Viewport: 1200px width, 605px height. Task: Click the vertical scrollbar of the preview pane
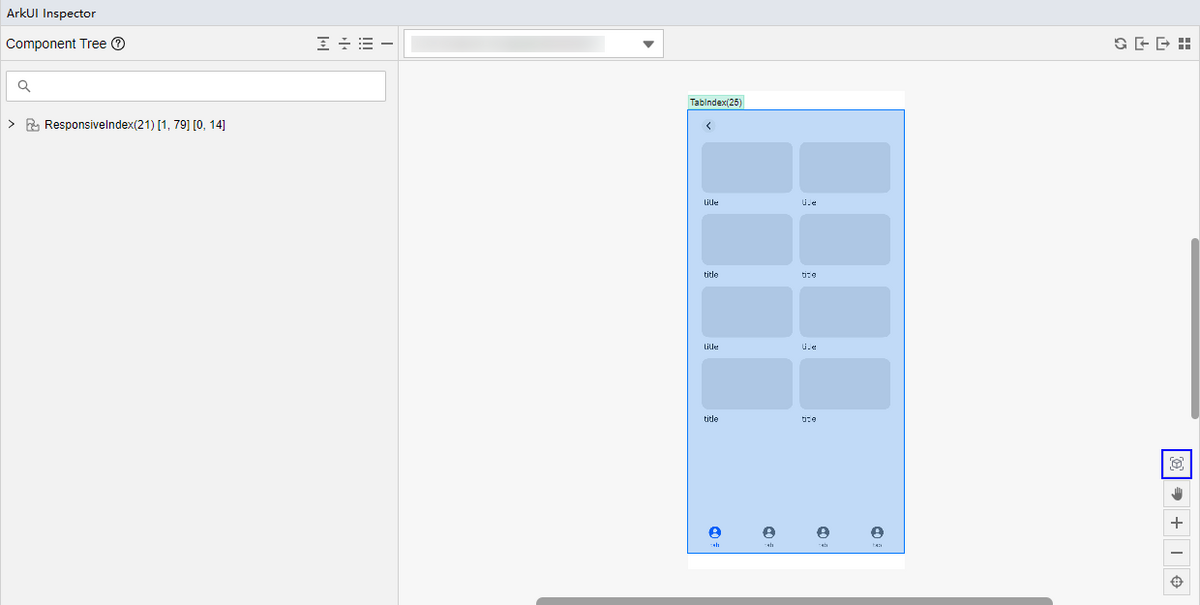[x=1194, y=328]
